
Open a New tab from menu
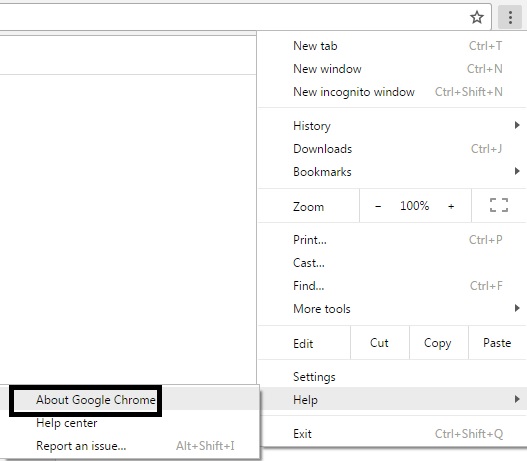coord(392,46)
